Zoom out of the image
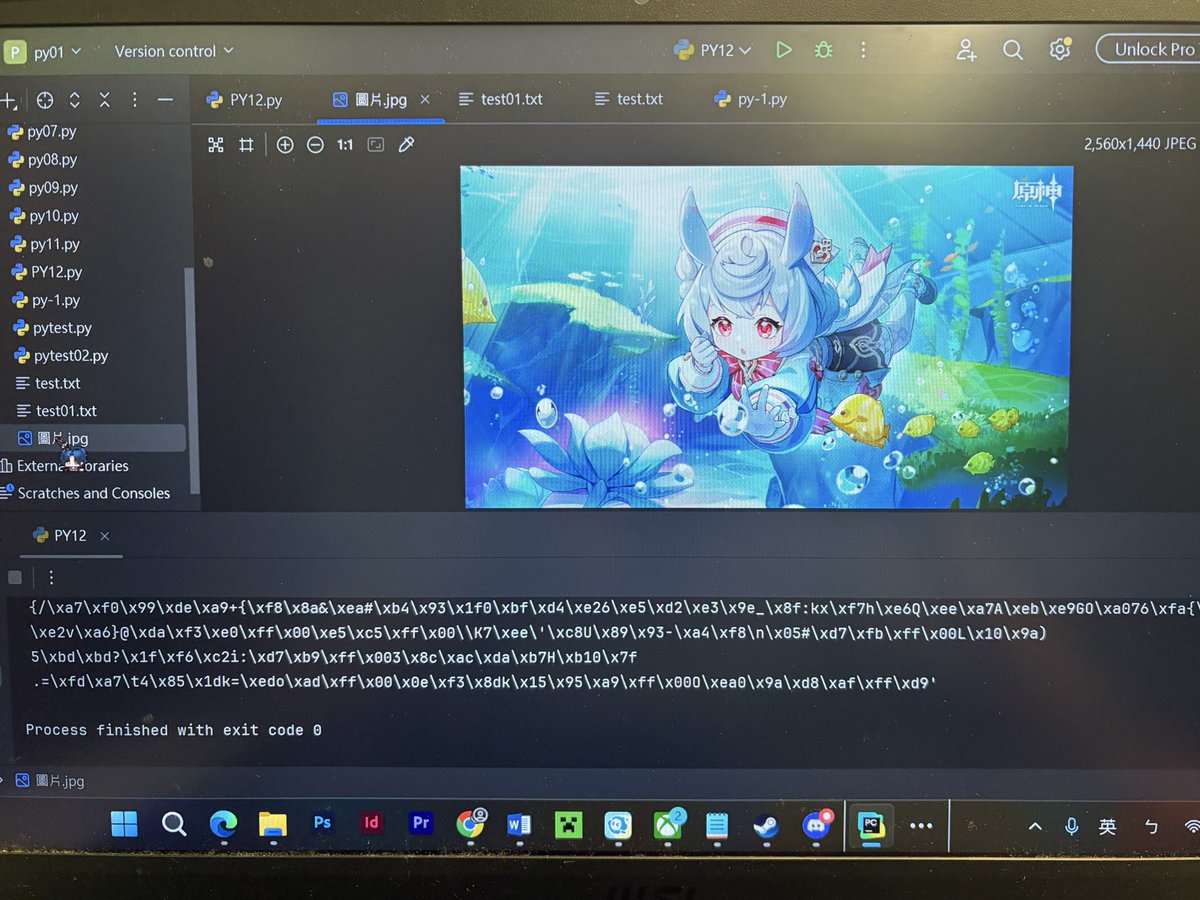The height and width of the screenshot is (900, 1200). pyautogui.click(x=315, y=145)
